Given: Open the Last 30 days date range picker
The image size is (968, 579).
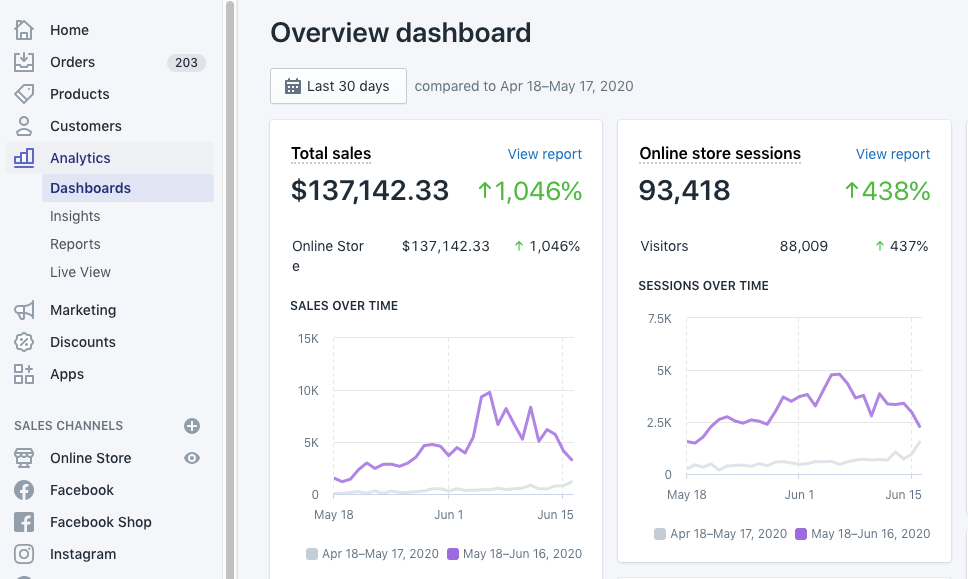Looking at the screenshot, I should 338,86.
